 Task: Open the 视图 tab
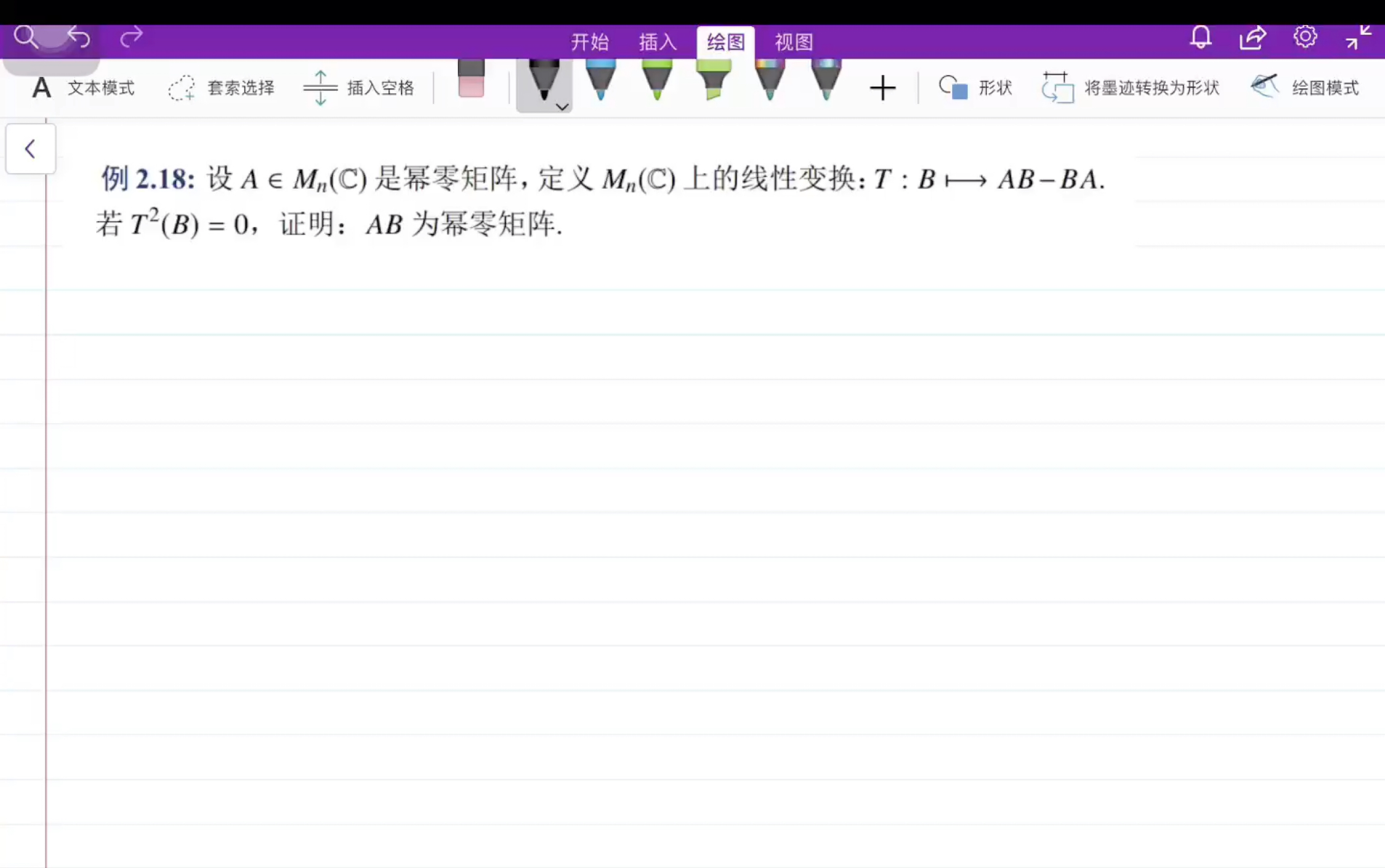793,42
